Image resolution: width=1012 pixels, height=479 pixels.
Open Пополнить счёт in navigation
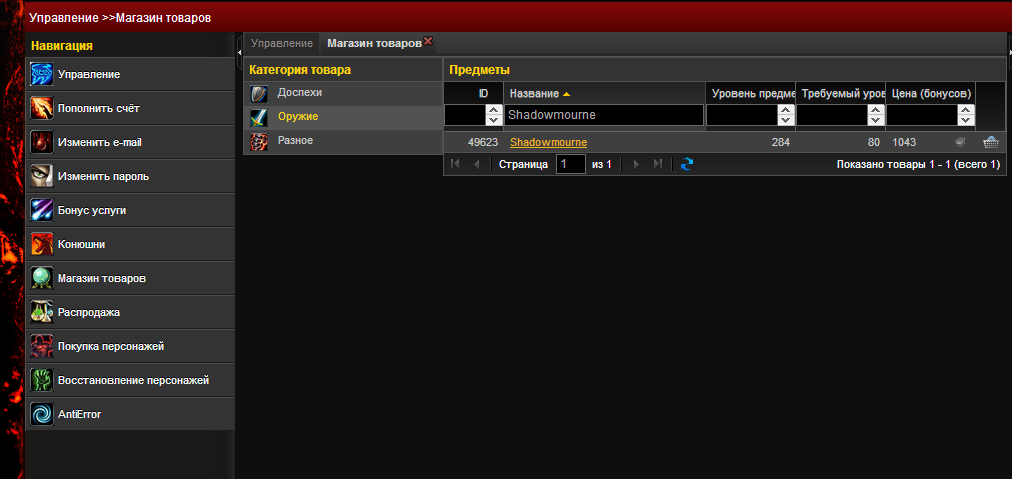click(130, 108)
